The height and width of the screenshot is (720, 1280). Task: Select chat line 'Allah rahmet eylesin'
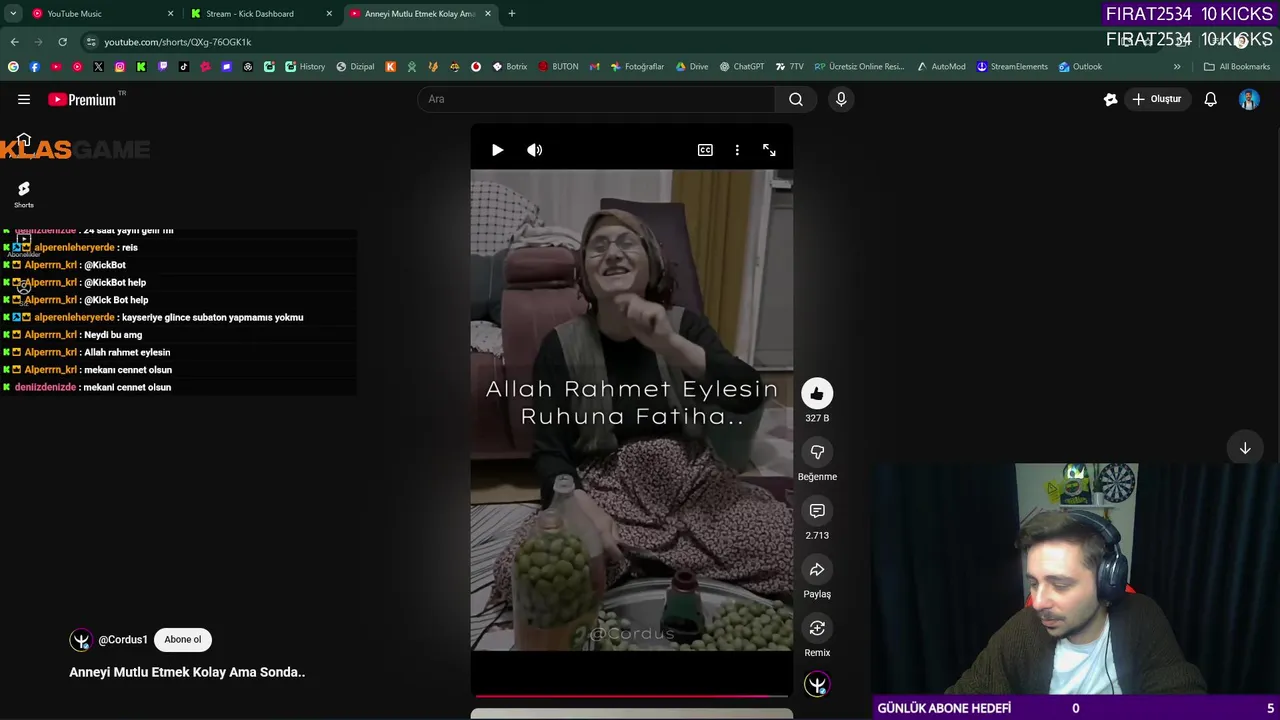click(x=127, y=352)
